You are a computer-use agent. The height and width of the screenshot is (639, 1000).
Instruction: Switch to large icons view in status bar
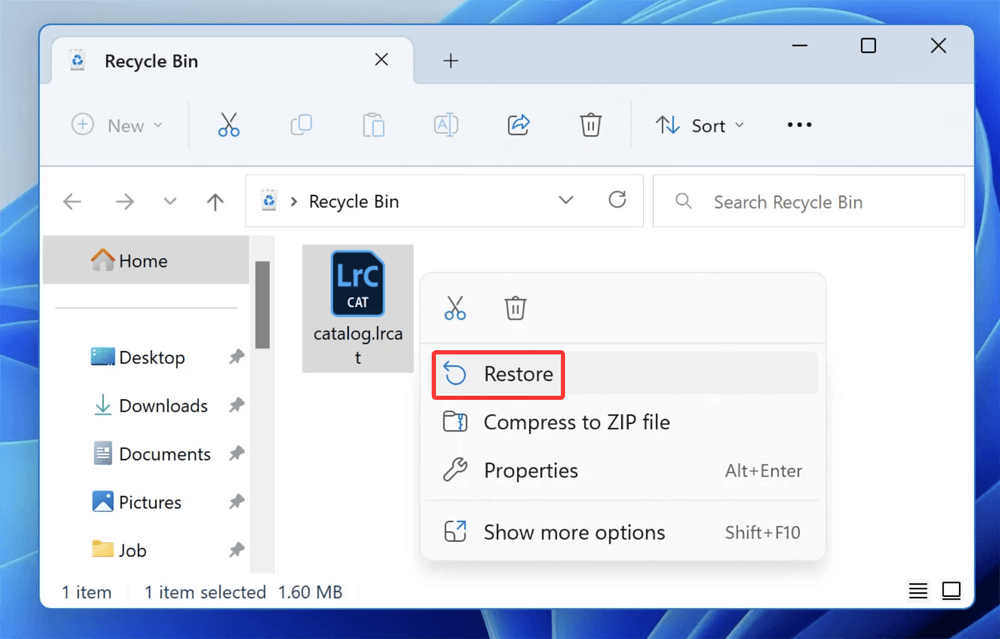(x=951, y=591)
